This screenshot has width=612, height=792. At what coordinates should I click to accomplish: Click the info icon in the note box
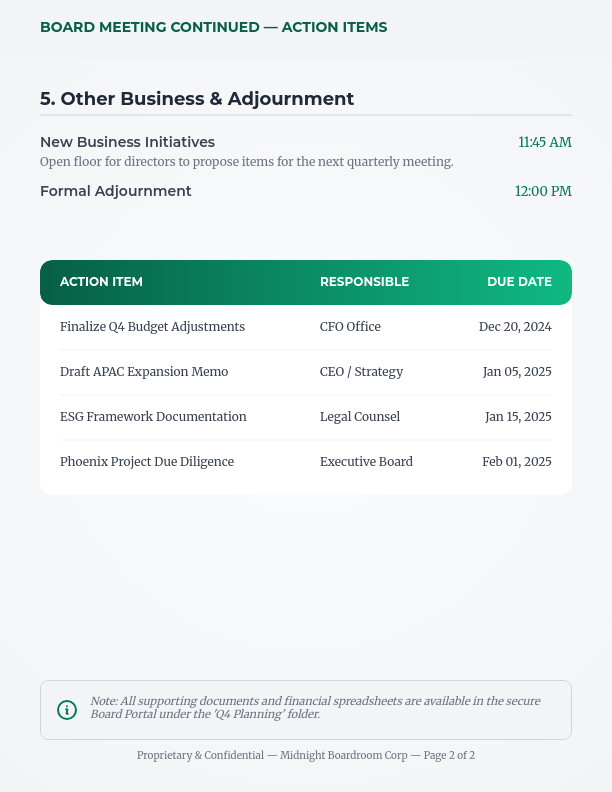[67, 710]
